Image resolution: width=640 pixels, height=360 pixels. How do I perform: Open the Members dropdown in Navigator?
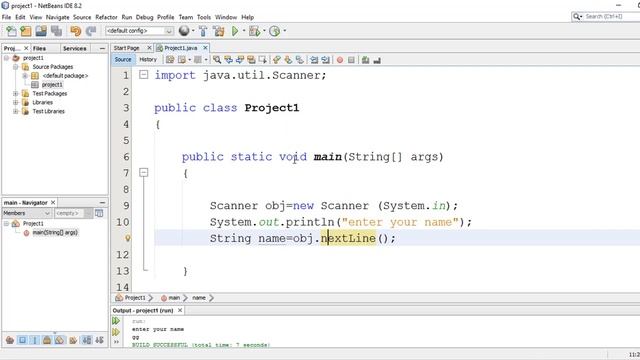point(27,213)
